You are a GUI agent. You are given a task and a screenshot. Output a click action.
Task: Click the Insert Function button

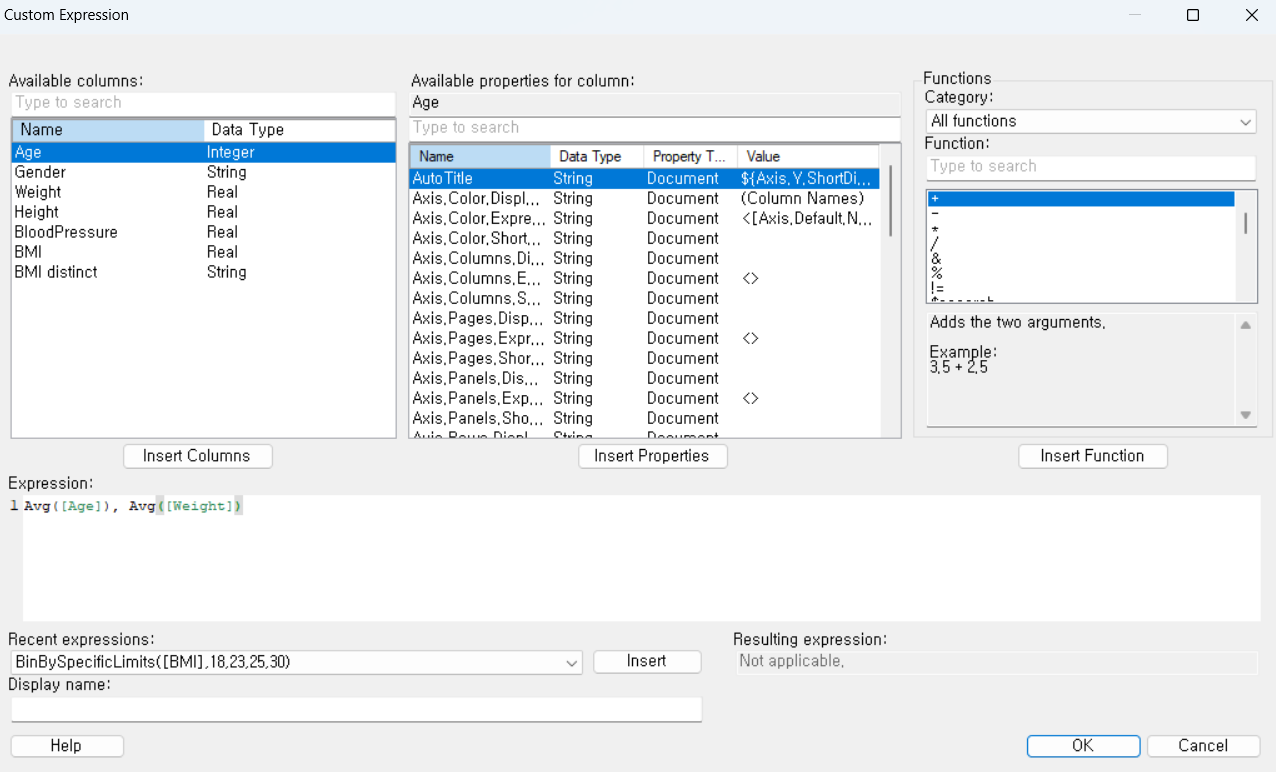1092,456
